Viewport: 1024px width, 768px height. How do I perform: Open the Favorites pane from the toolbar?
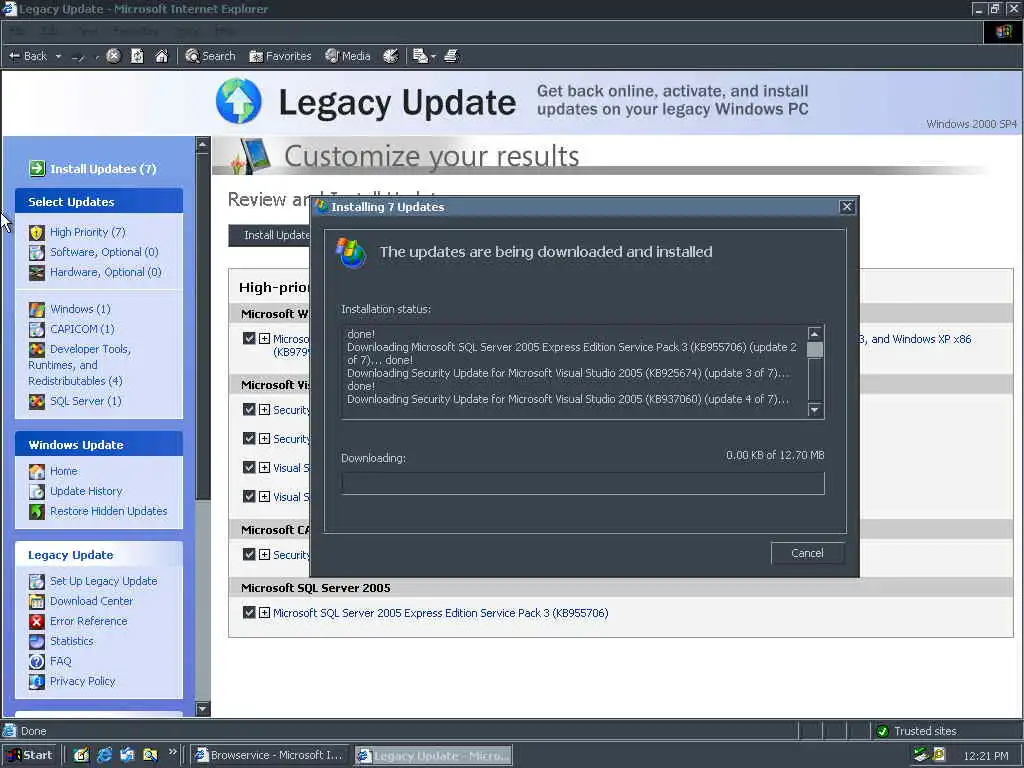[280, 56]
